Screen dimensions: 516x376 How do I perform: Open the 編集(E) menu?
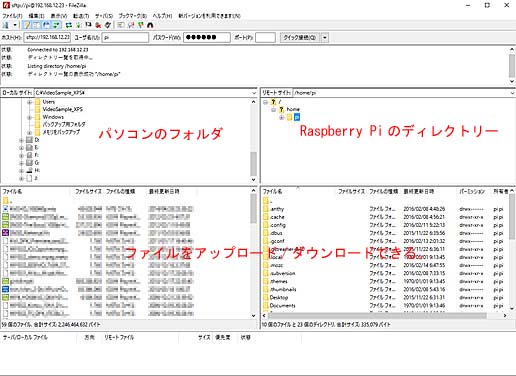coord(36,16)
